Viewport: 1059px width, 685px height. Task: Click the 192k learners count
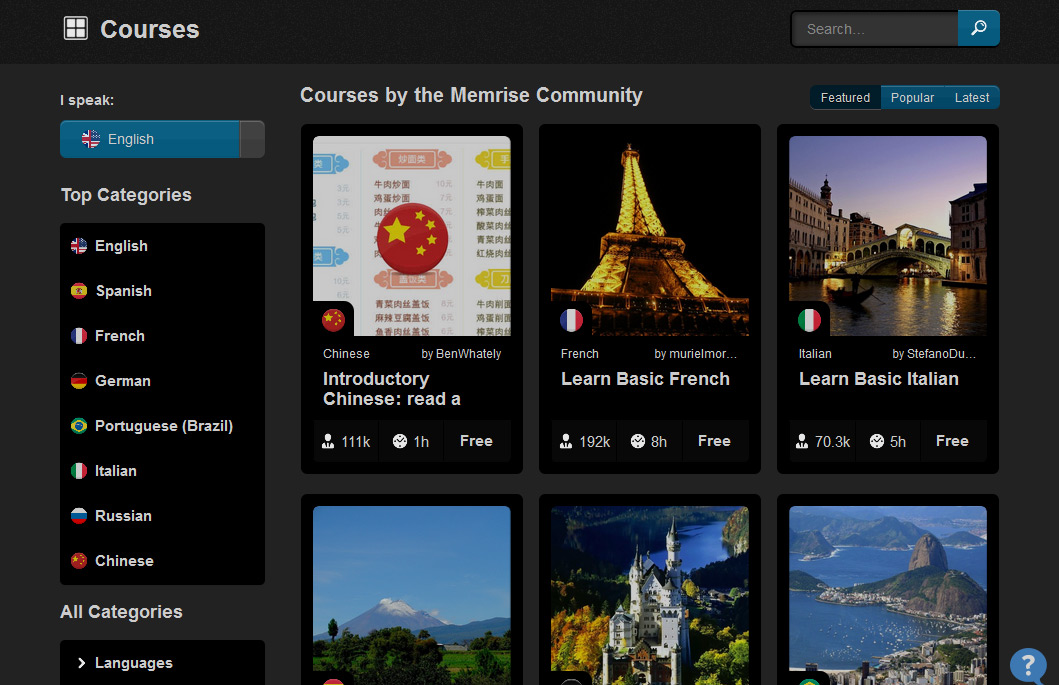[x=594, y=442]
